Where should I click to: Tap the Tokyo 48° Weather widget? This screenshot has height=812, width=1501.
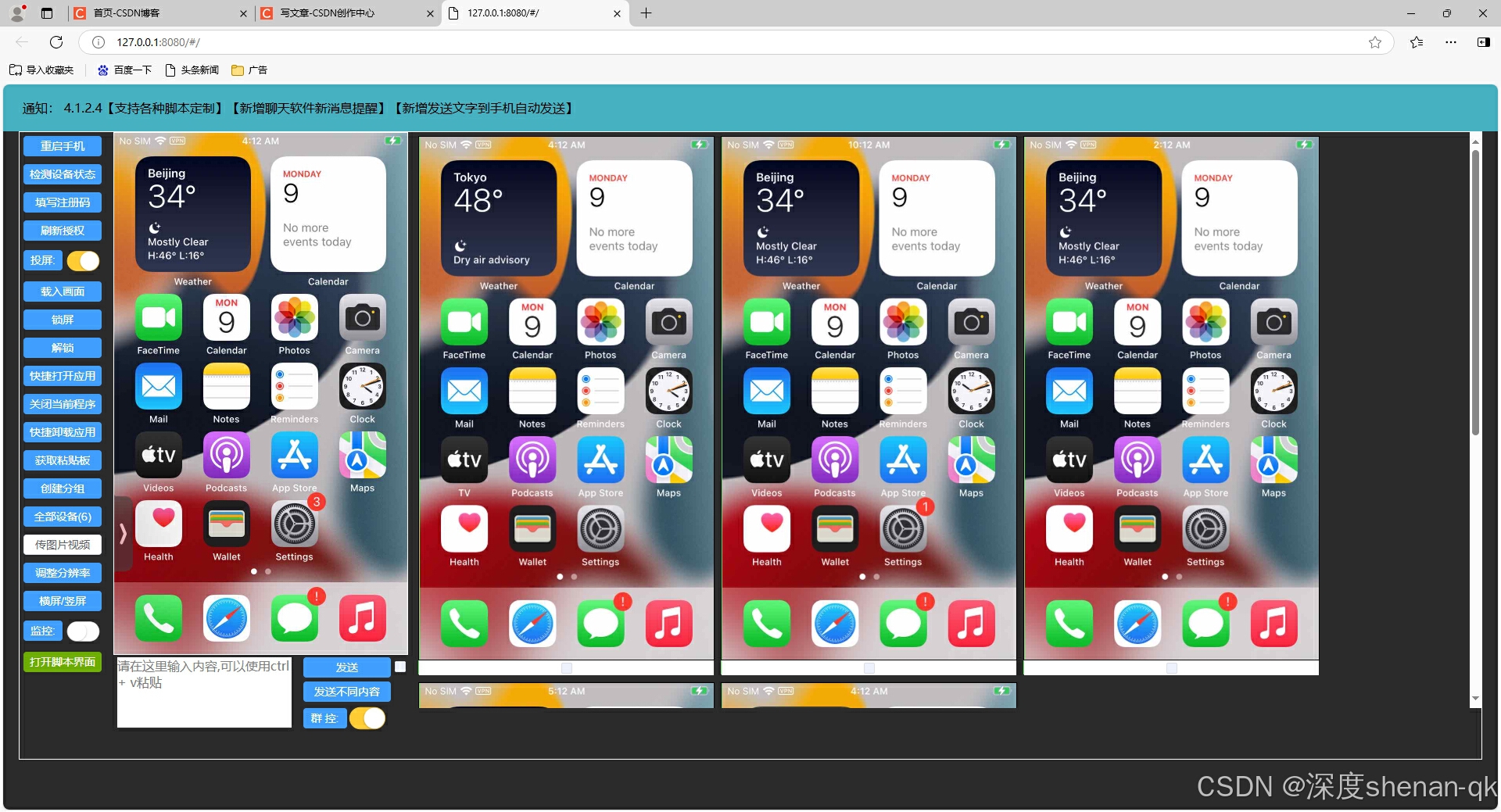(499, 218)
